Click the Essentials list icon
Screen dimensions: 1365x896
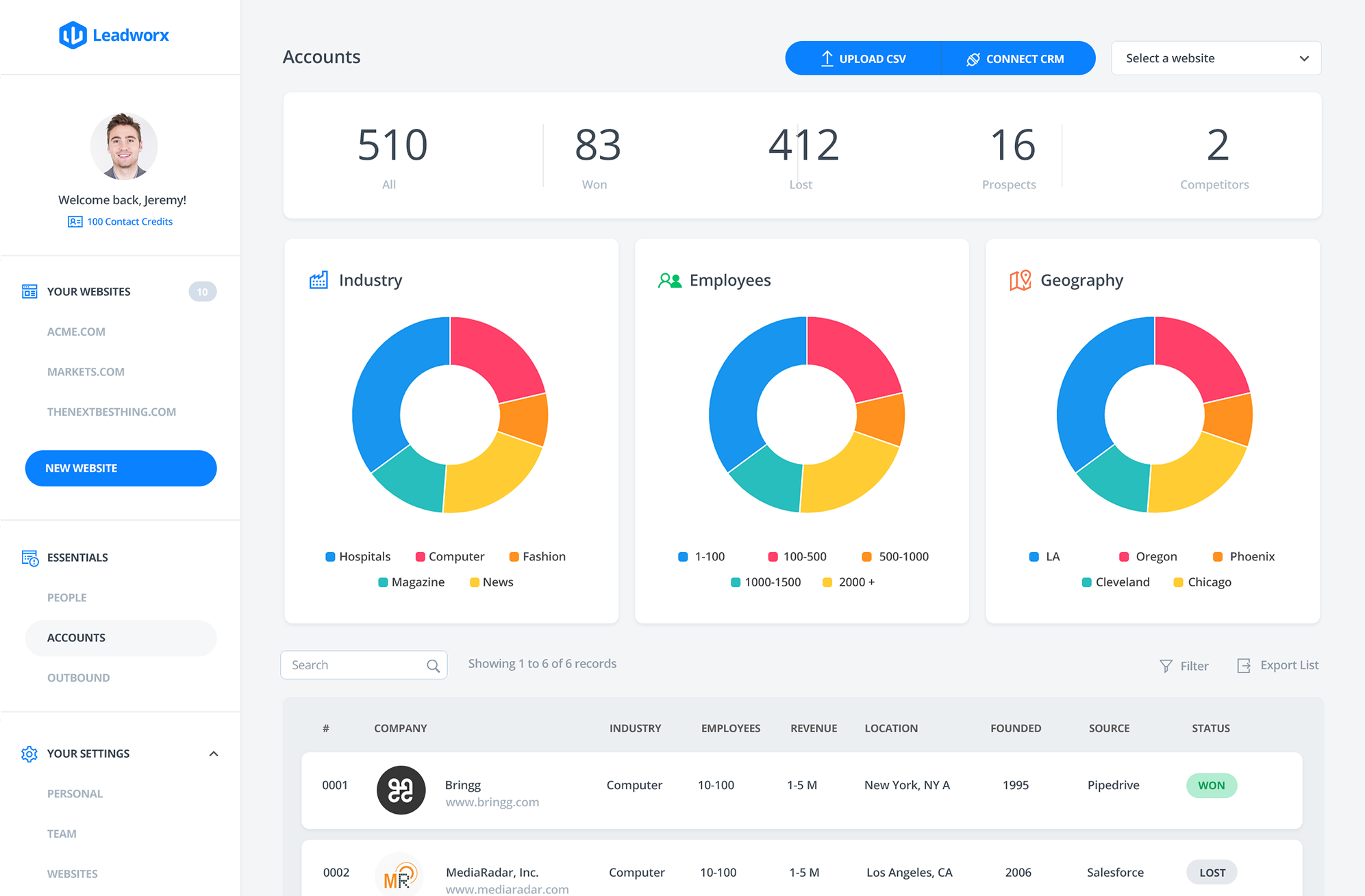point(29,558)
